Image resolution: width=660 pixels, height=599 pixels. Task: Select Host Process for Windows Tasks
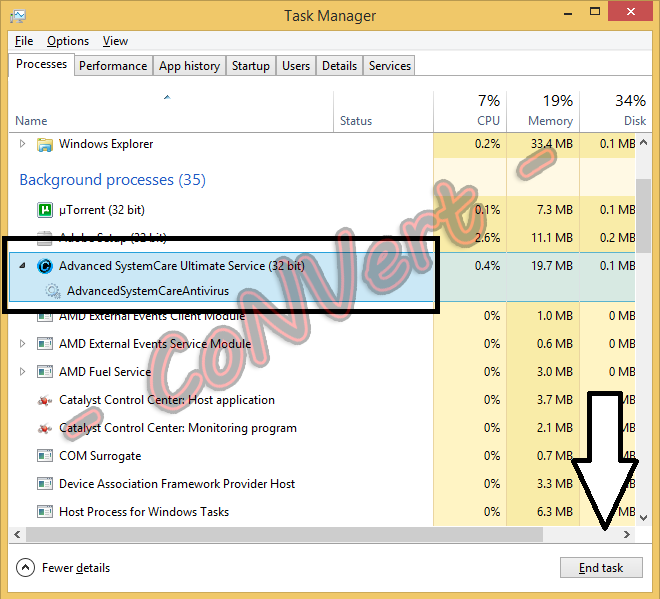coord(322,512)
